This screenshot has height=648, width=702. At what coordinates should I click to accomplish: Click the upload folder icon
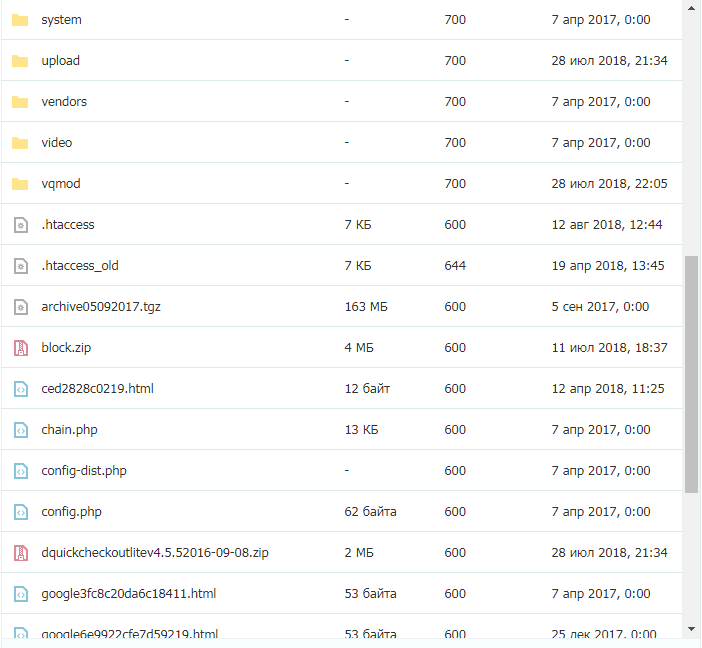[20, 61]
